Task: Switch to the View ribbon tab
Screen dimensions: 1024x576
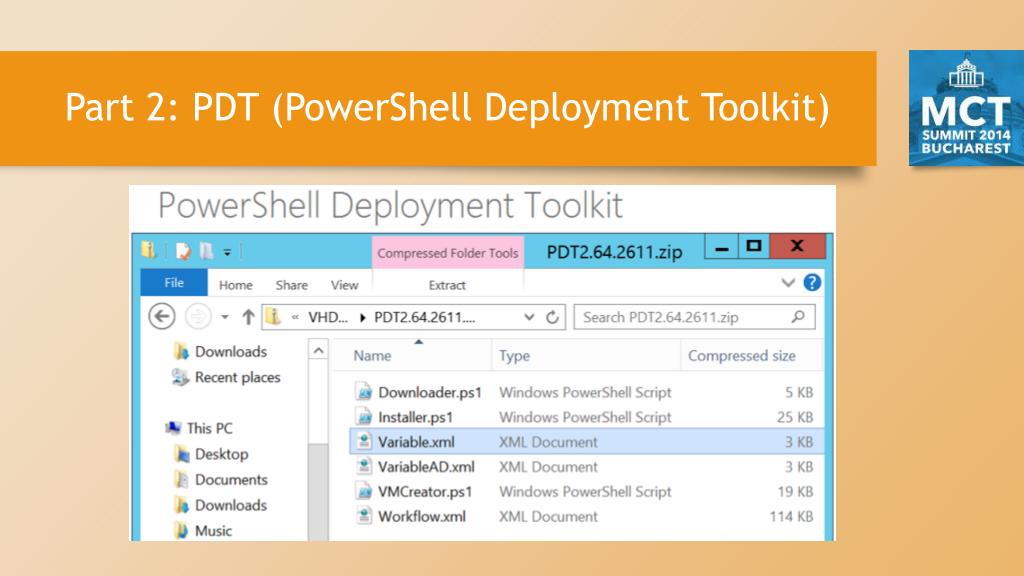Action: tap(344, 285)
